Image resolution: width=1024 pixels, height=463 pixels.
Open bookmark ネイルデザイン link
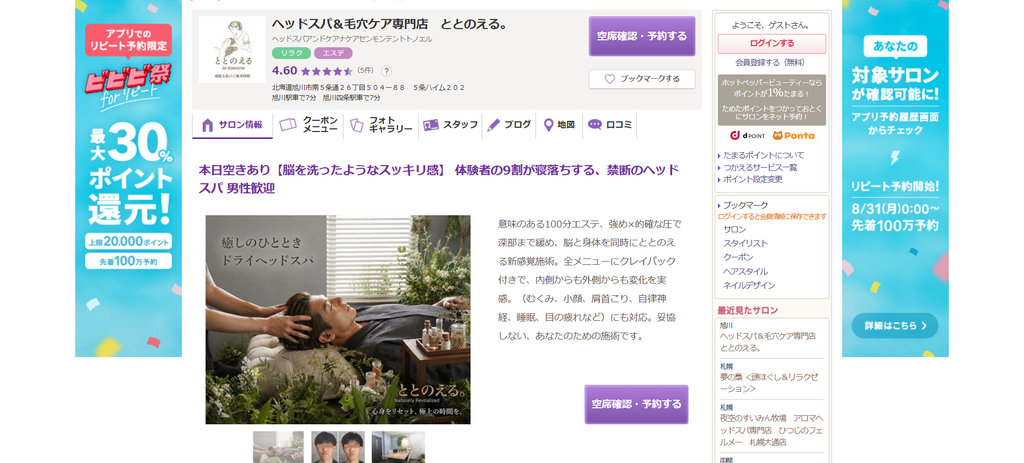pyautogui.click(x=749, y=285)
